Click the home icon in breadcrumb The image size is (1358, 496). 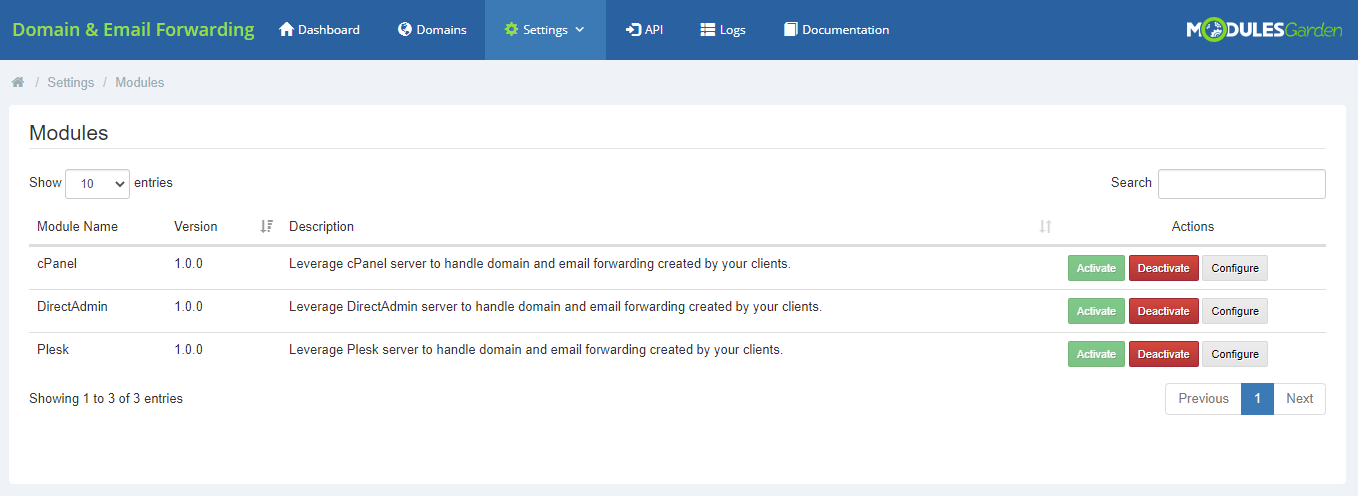18,83
